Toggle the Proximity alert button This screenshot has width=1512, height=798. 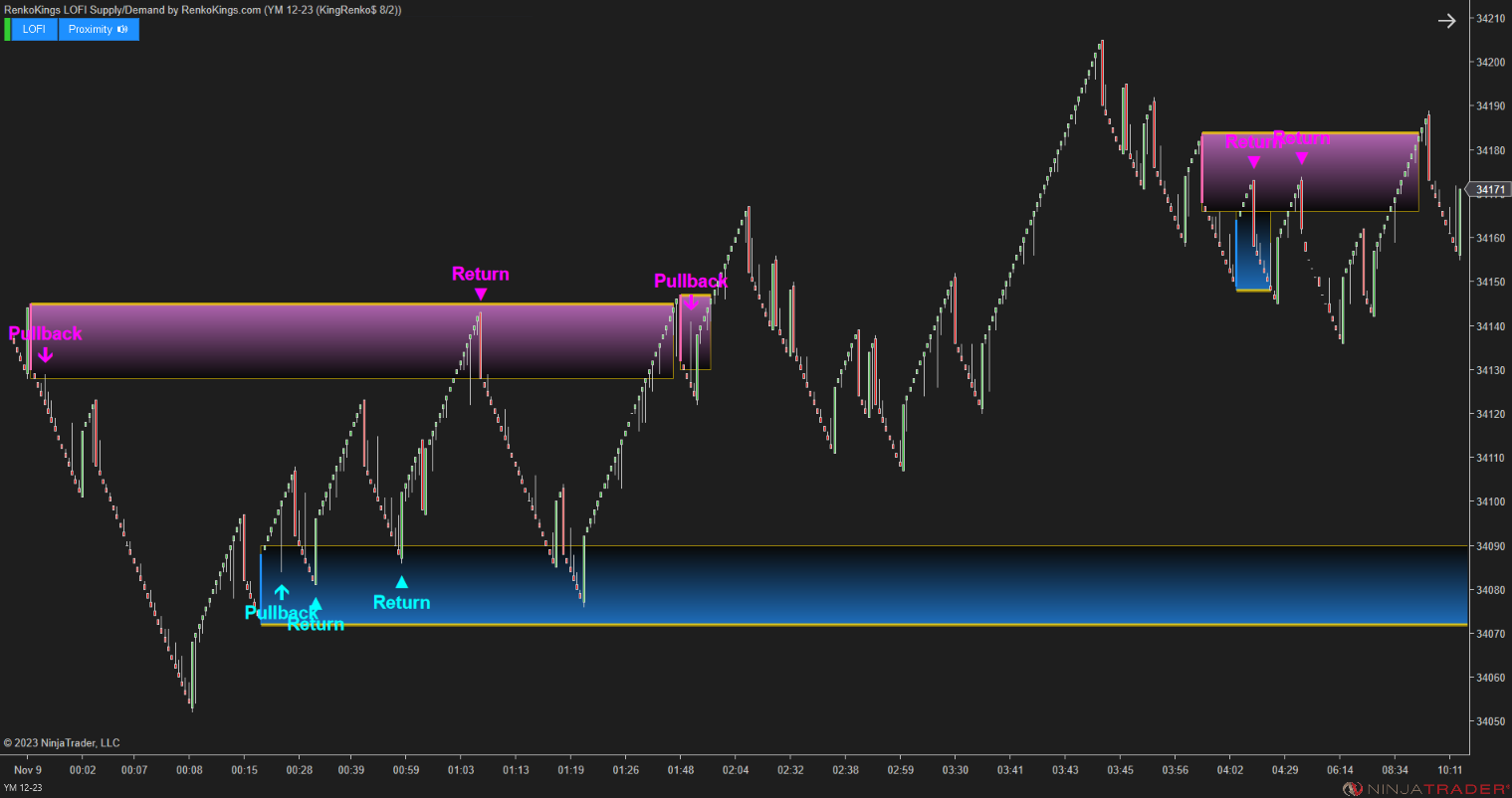click(x=92, y=29)
